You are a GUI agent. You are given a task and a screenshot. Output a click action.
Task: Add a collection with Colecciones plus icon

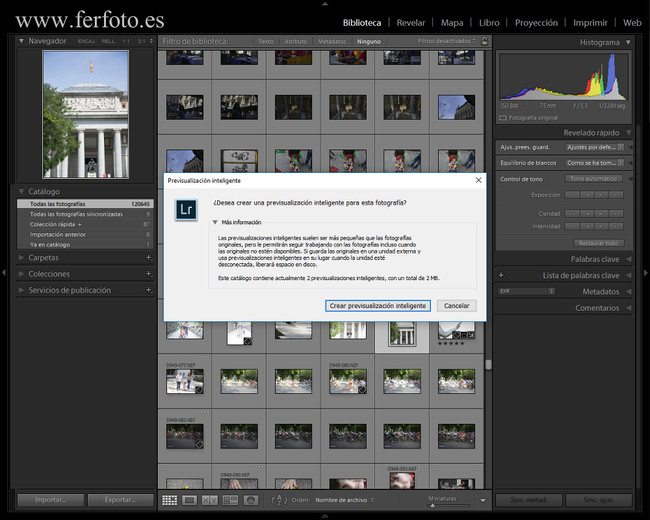coord(148,274)
